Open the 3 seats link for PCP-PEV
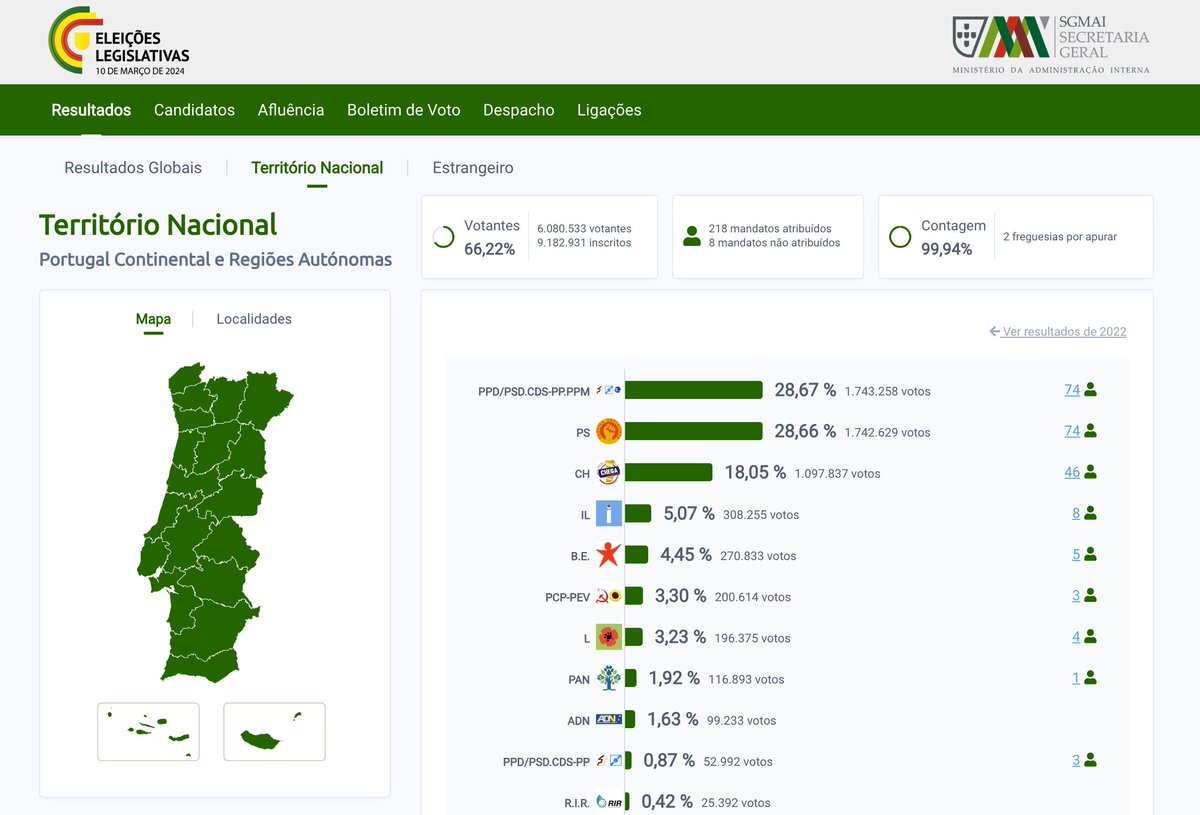The width and height of the screenshot is (1200, 815). (x=1076, y=596)
